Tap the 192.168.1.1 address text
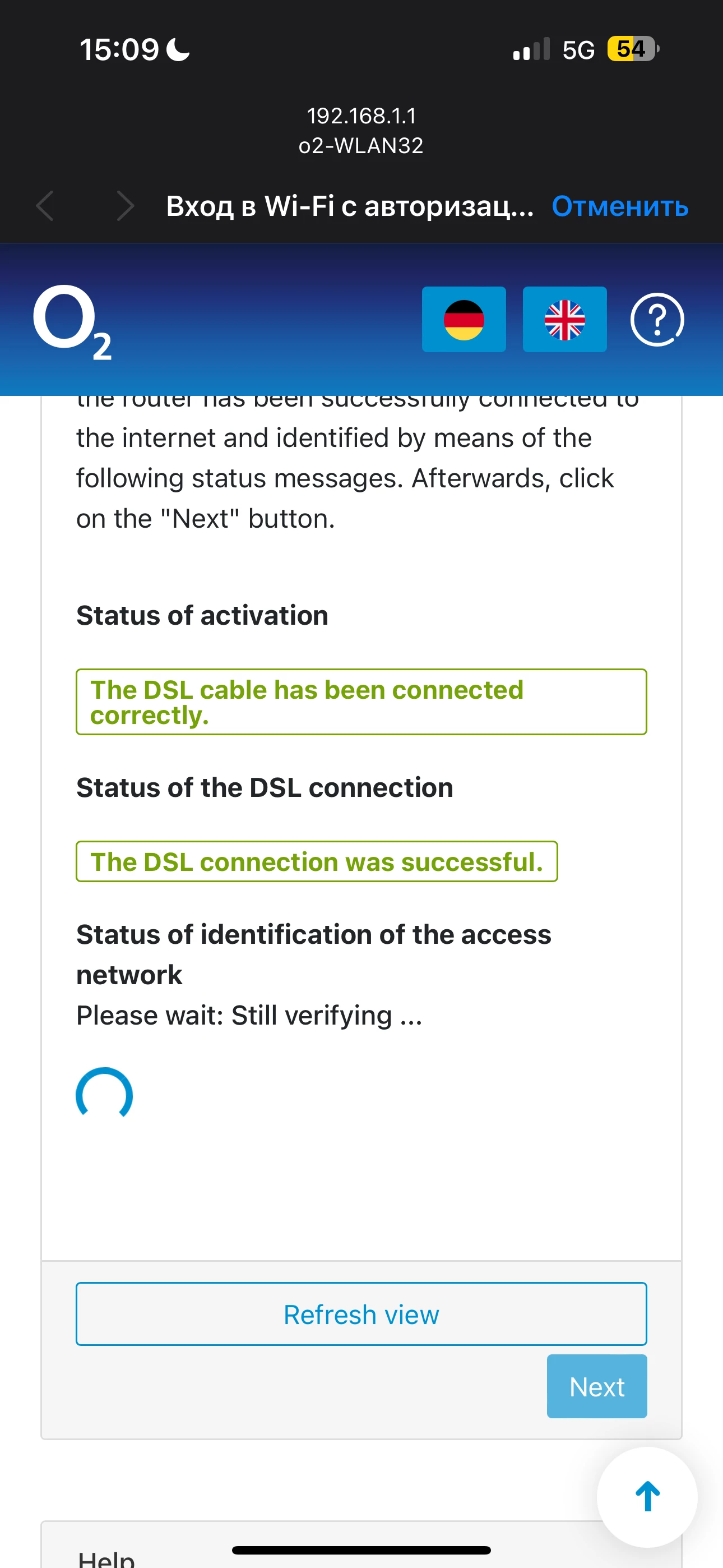 pyautogui.click(x=361, y=116)
